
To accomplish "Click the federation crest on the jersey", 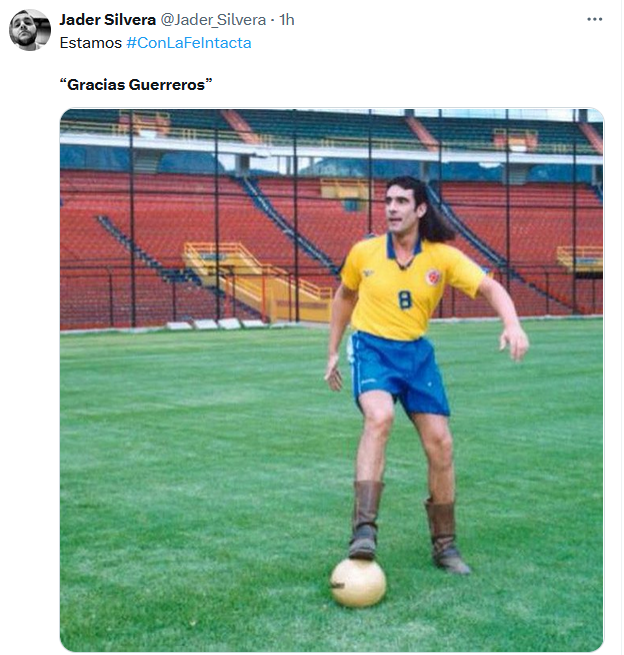I will (433, 277).
